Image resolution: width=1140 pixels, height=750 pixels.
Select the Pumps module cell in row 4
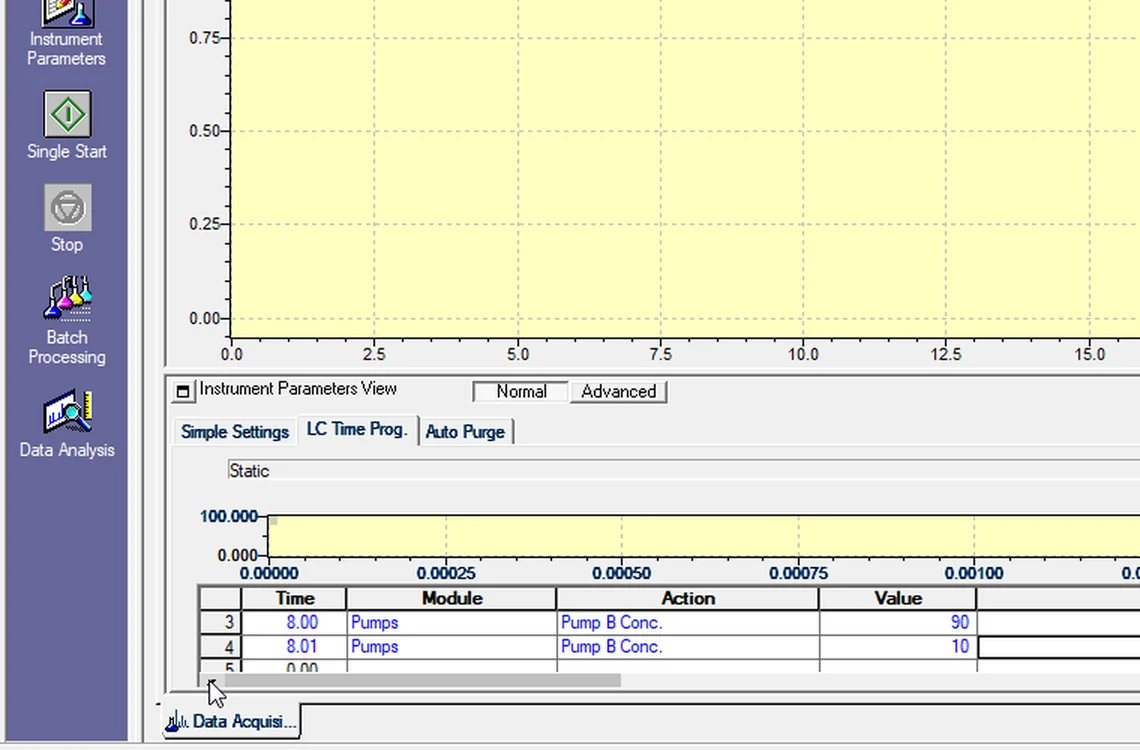(451, 647)
